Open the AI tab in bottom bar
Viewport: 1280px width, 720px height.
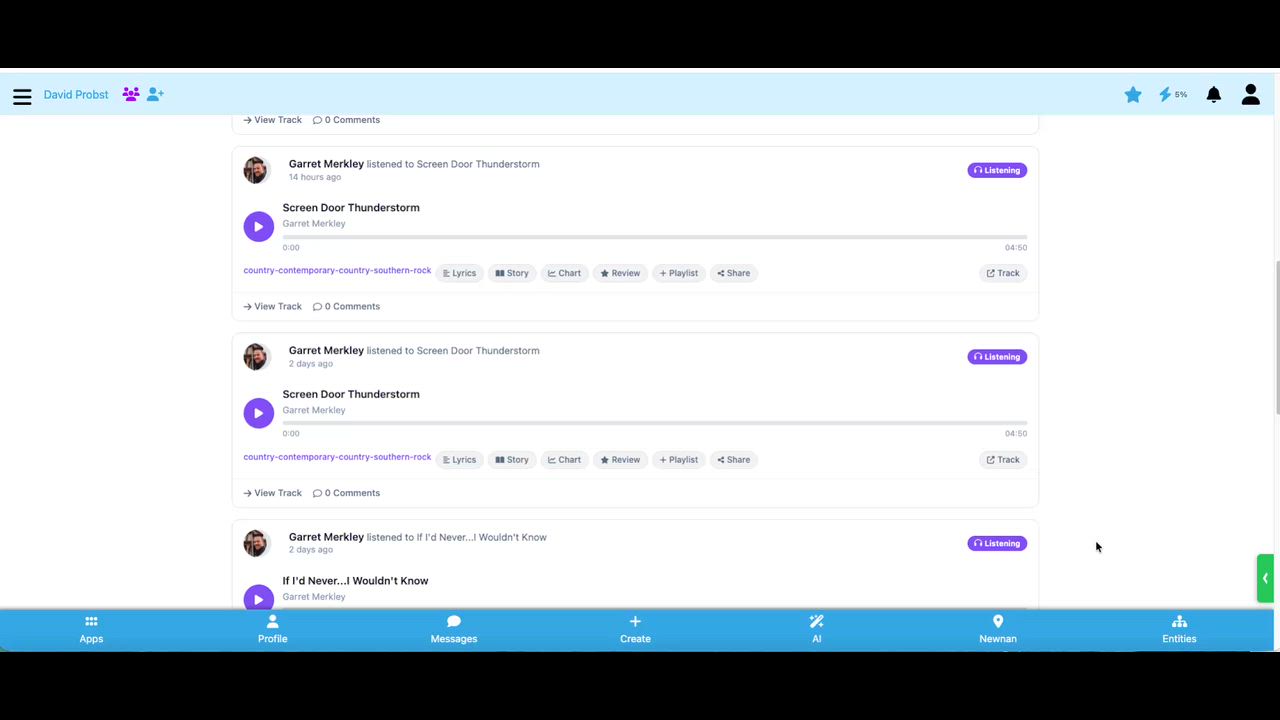pyautogui.click(x=817, y=630)
